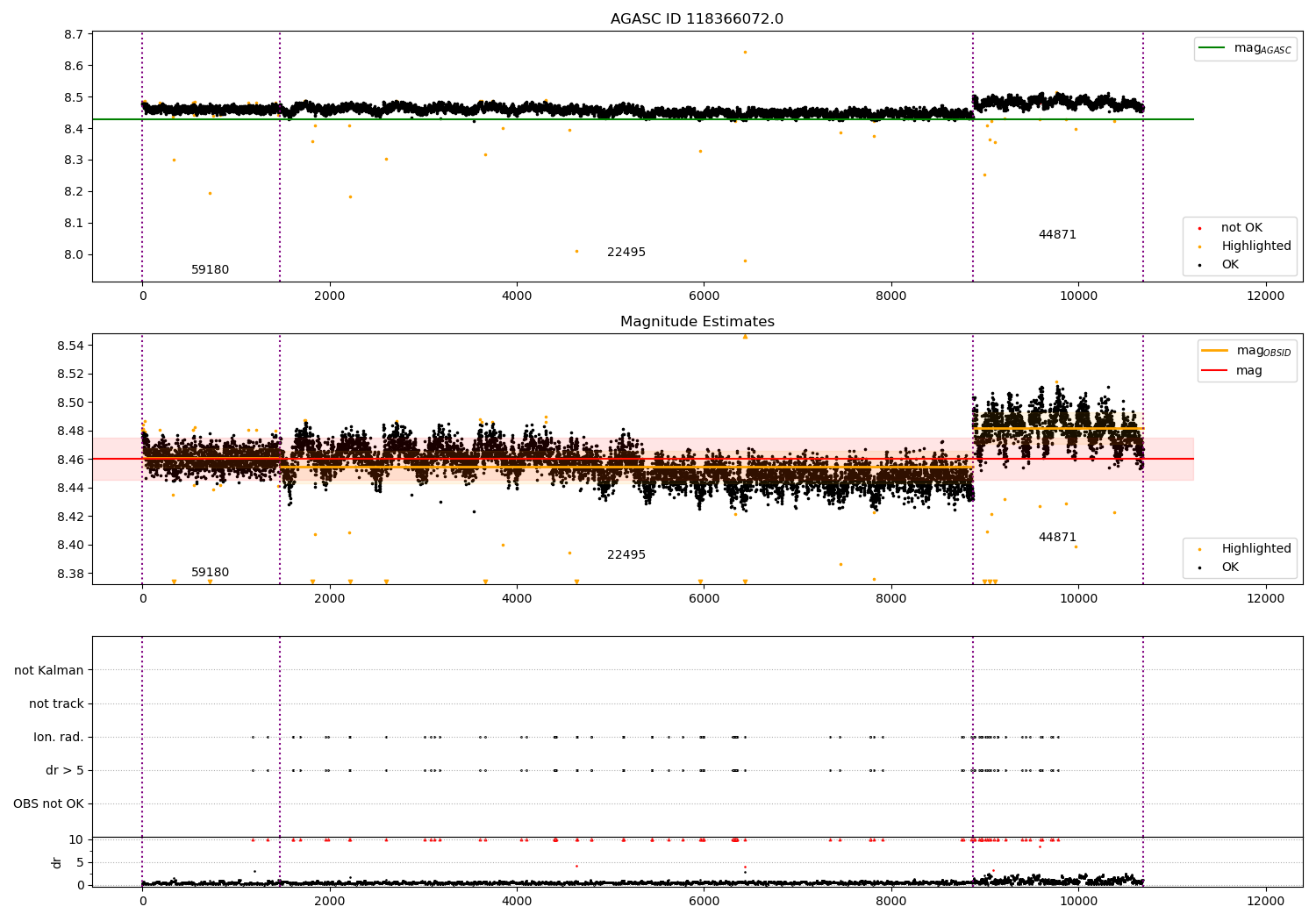Click the 8.7 y-tick in top plot
Image resolution: width=1316 pixels, height=921 pixels.
click(x=74, y=35)
